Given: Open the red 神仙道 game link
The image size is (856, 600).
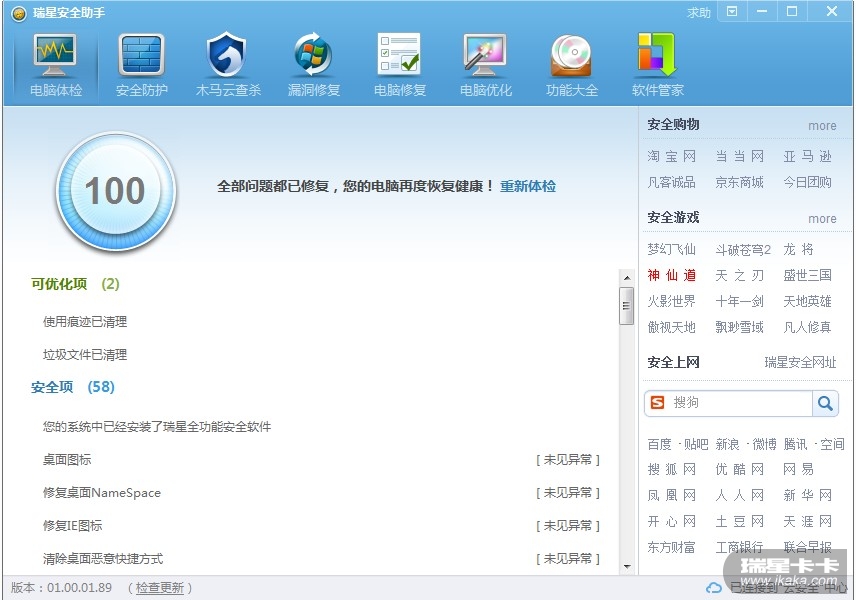Looking at the screenshot, I should coord(671,275).
